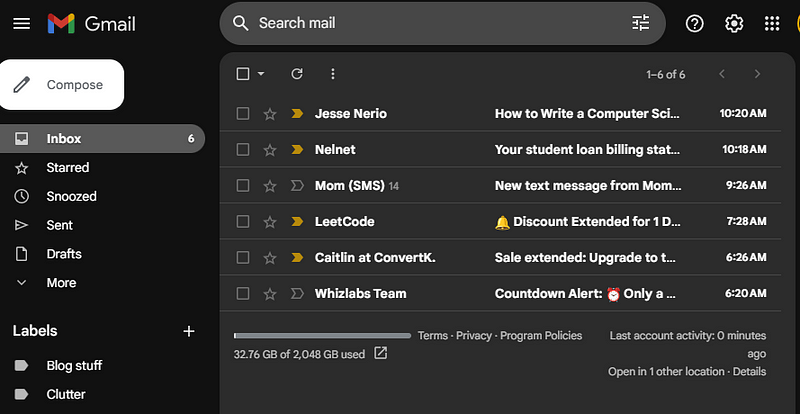Open email 'Sale extended: Upgrade to t...'
This screenshot has width=800, height=414.
point(585,257)
